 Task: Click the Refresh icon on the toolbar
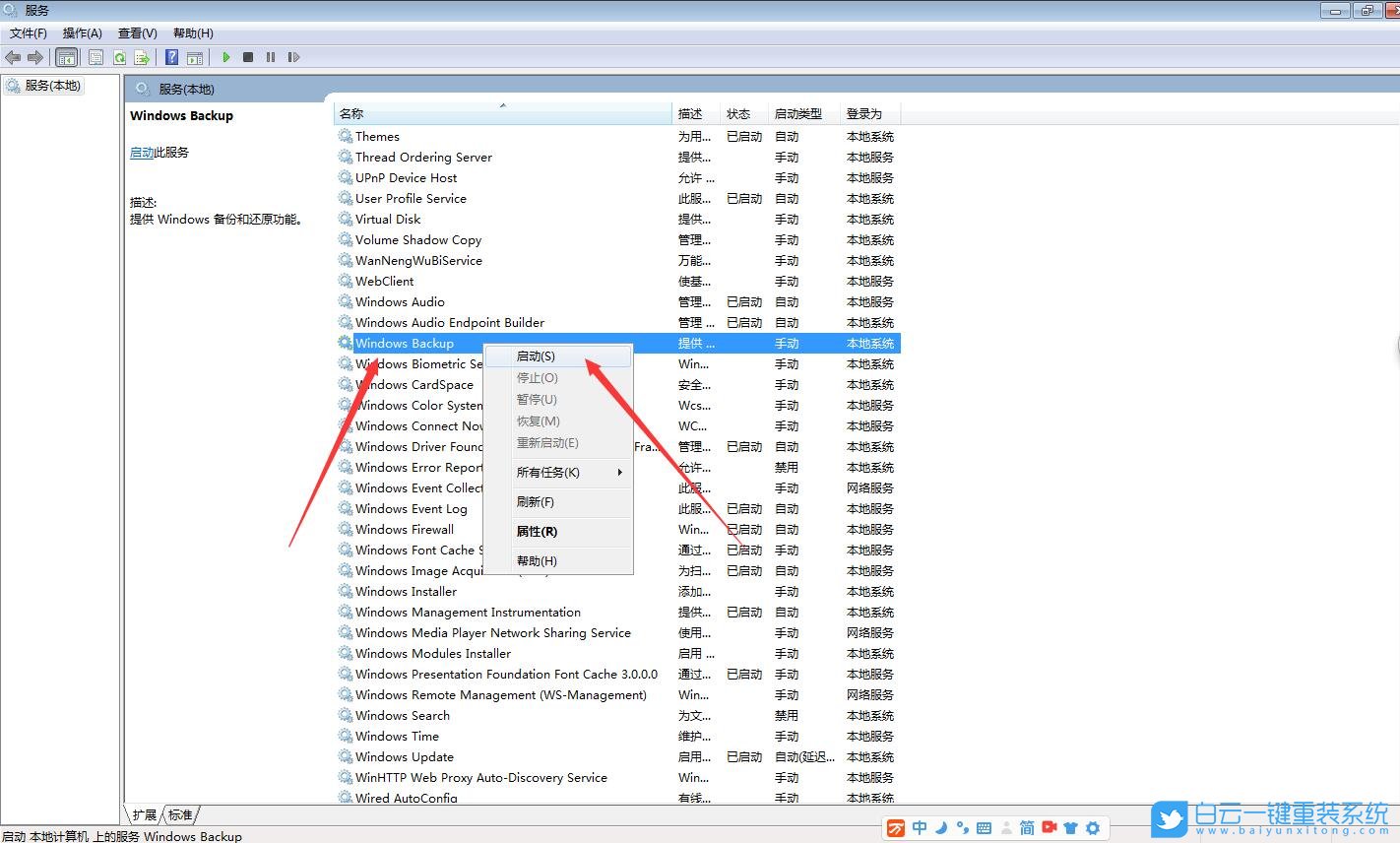tap(119, 56)
